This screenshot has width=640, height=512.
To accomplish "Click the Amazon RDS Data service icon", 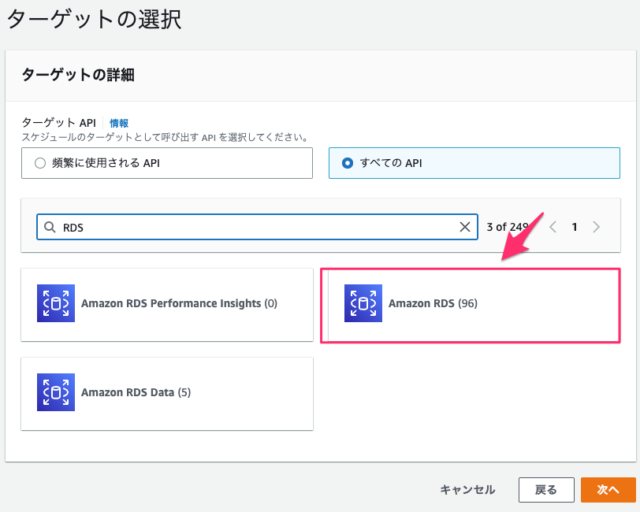I will [x=56, y=392].
